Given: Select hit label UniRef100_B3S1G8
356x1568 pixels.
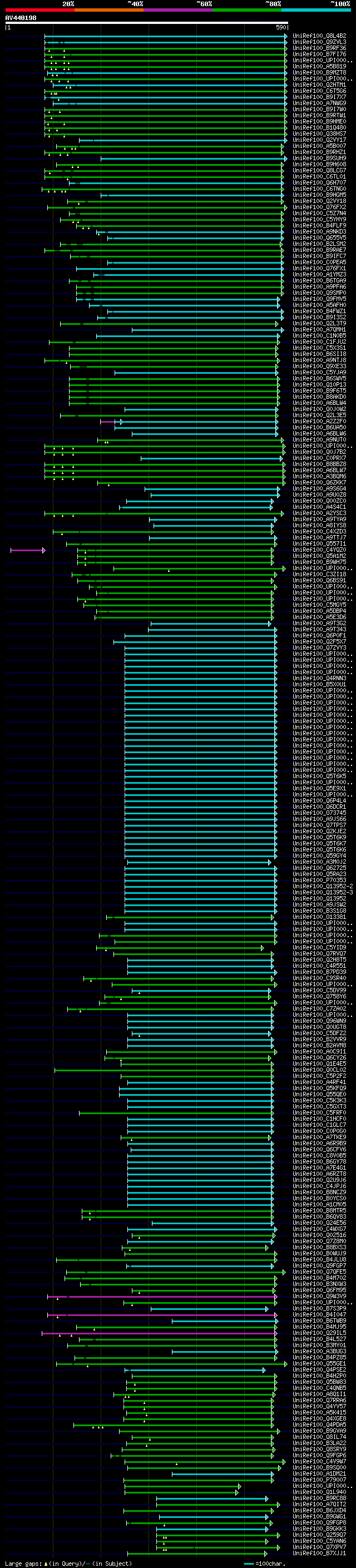Looking at the screenshot, I should click(319, 911).
